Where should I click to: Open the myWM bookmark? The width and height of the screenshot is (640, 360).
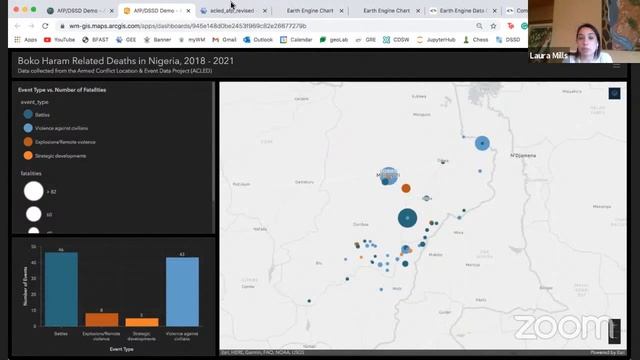pyautogui.click(x=191, y=40)
